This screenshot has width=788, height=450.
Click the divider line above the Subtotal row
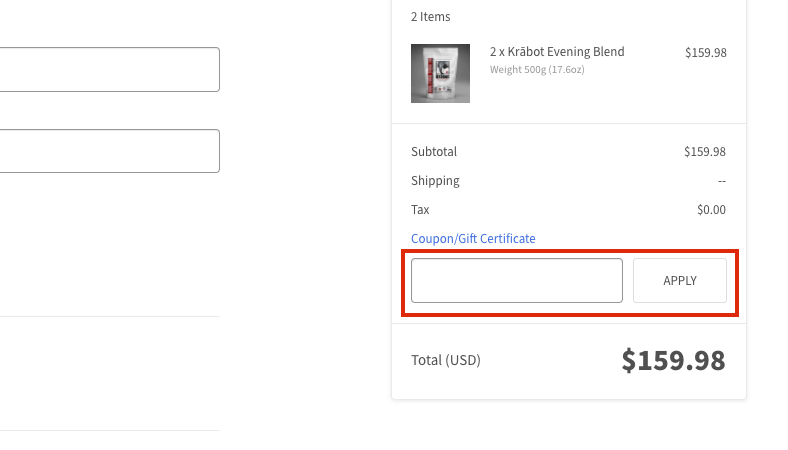point(569,123)
